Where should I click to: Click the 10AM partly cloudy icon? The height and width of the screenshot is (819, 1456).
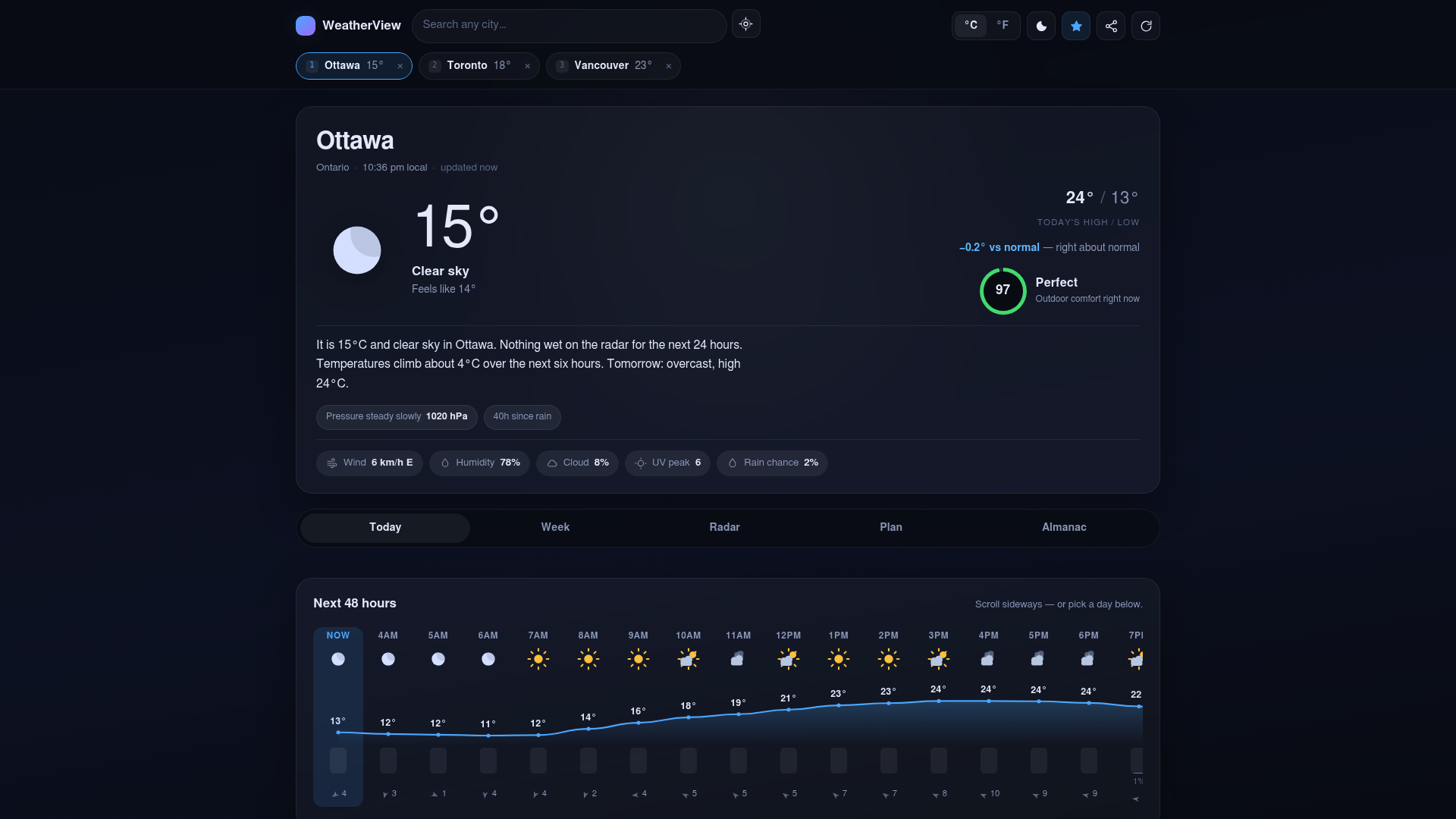point(689,660)
